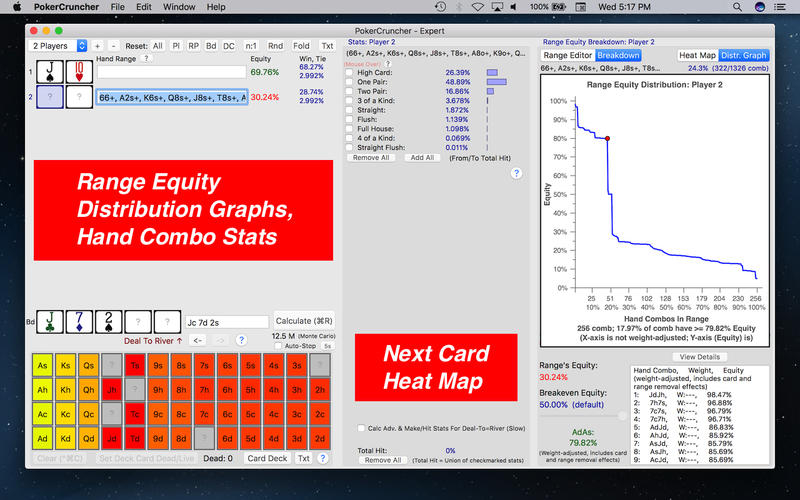Click the red point on equity graph
Image resolution: width=800 pixels, height=500 pixels.
coord(607,138)
